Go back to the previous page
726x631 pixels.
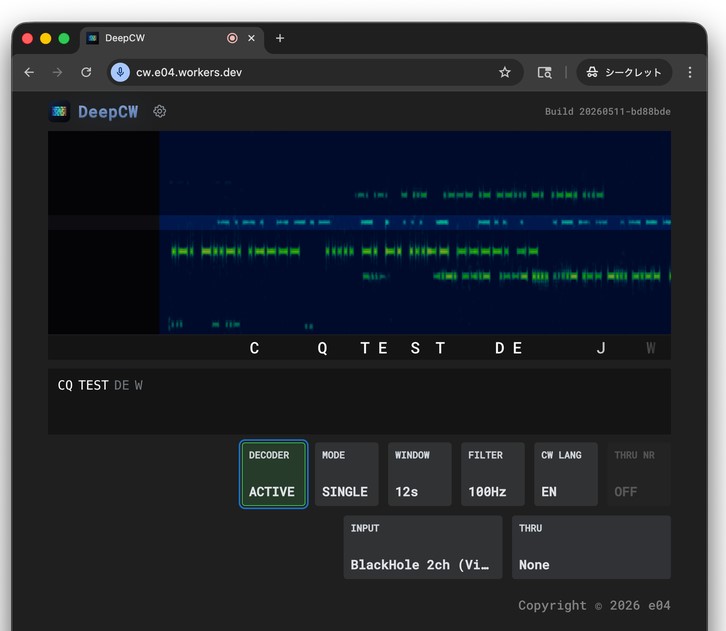29,72
